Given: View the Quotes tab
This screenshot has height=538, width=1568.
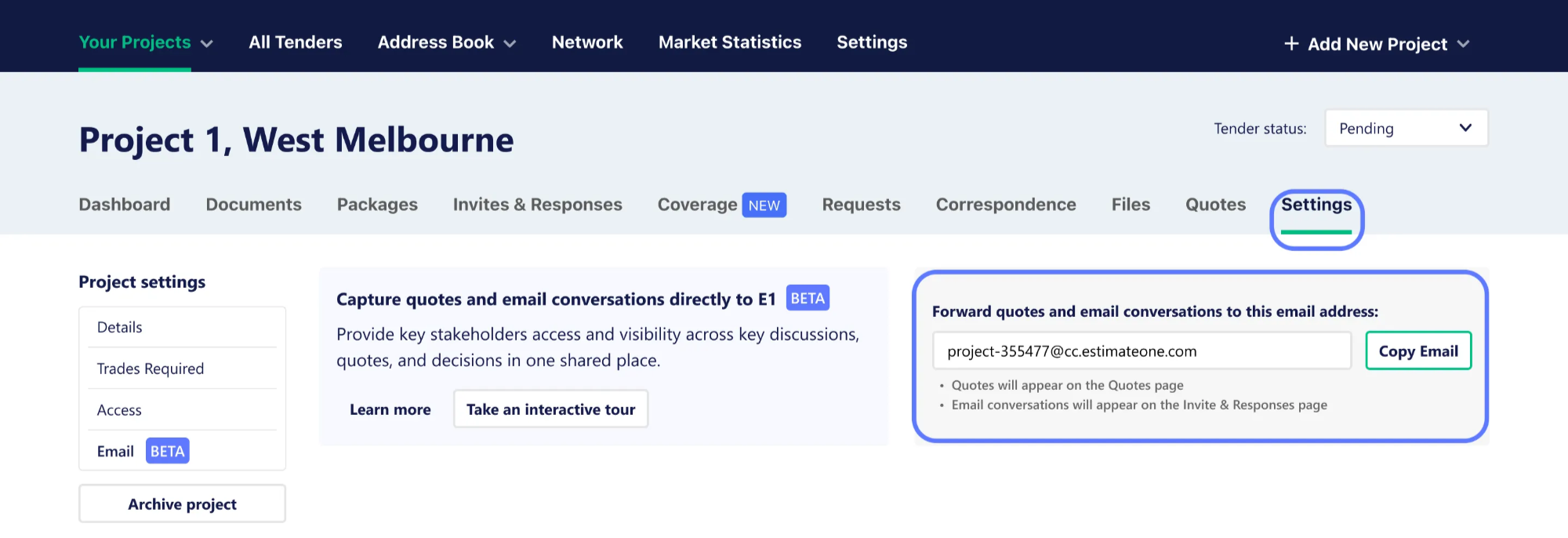Looking at the screenshot, I should [1215, 205].
